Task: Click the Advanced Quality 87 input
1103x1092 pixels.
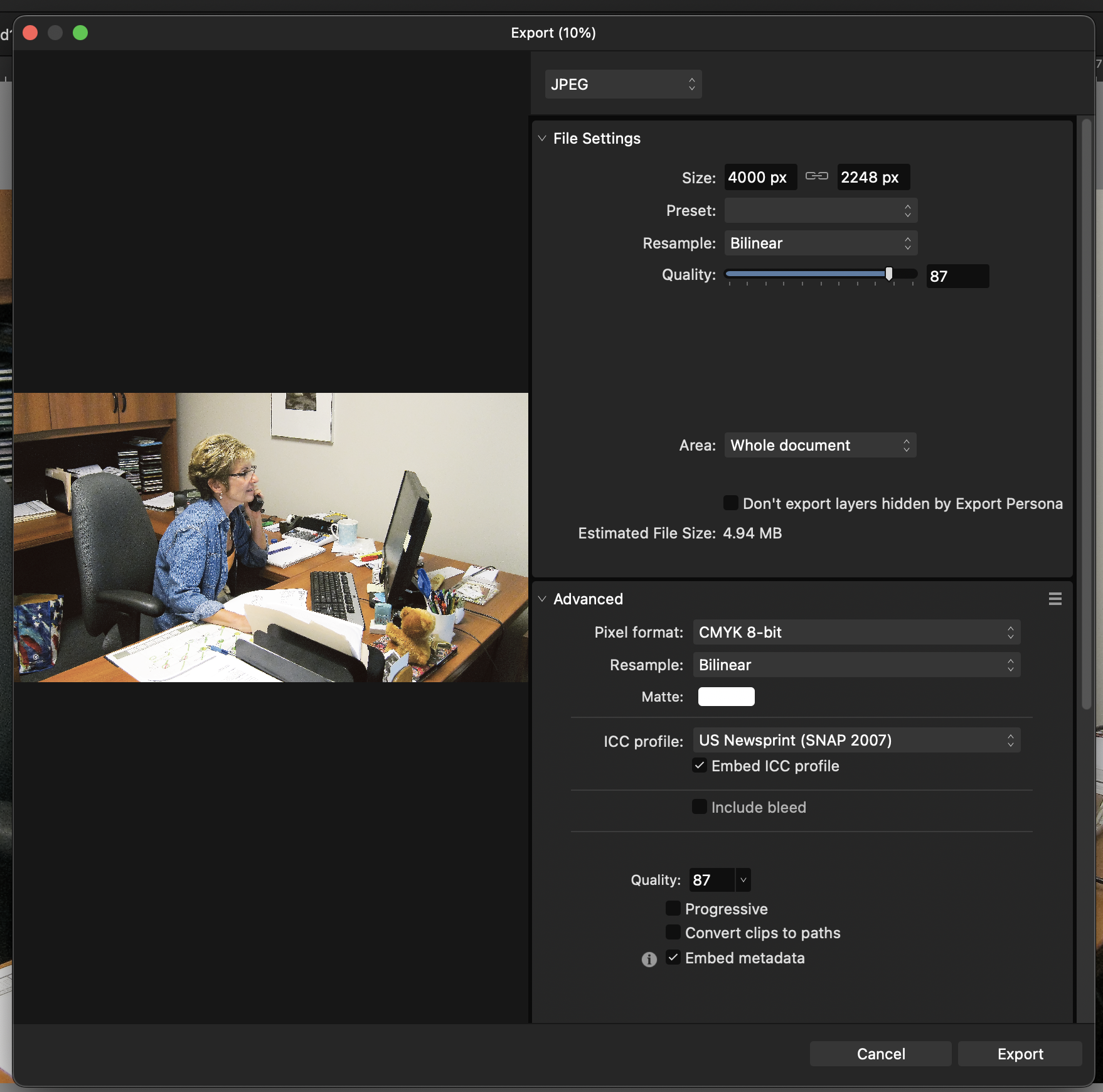Action: [711, 880]
